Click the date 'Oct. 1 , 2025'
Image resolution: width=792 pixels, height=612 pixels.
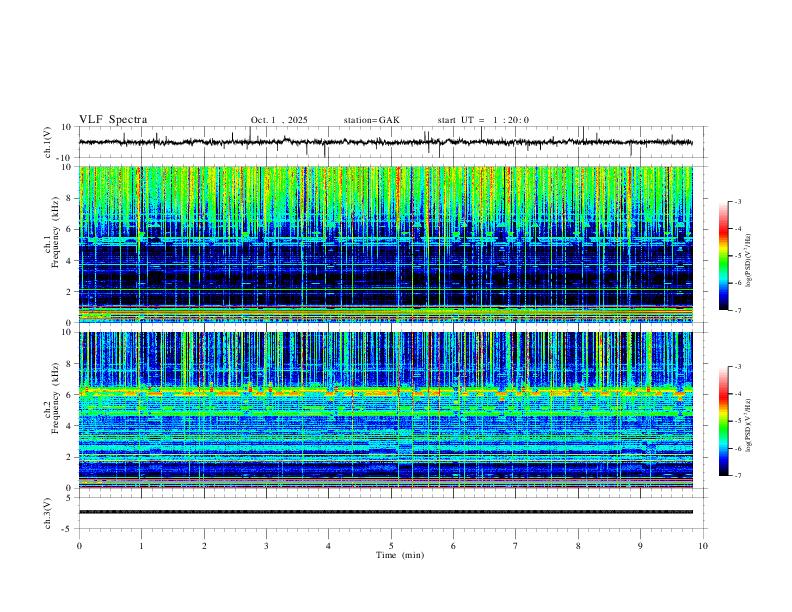(279, 120)
